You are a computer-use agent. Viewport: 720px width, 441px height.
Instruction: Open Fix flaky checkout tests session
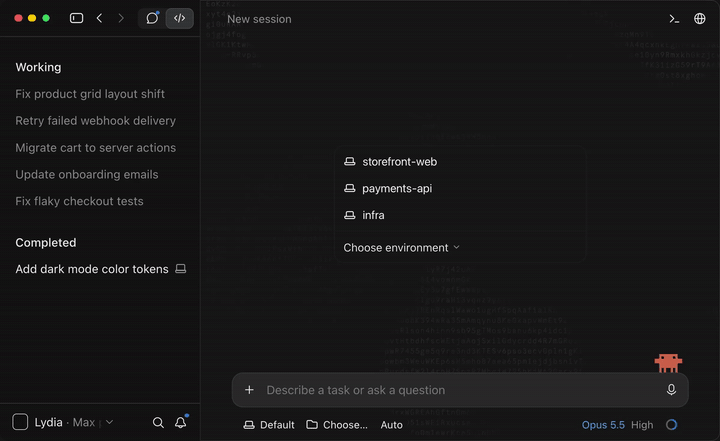79,201
